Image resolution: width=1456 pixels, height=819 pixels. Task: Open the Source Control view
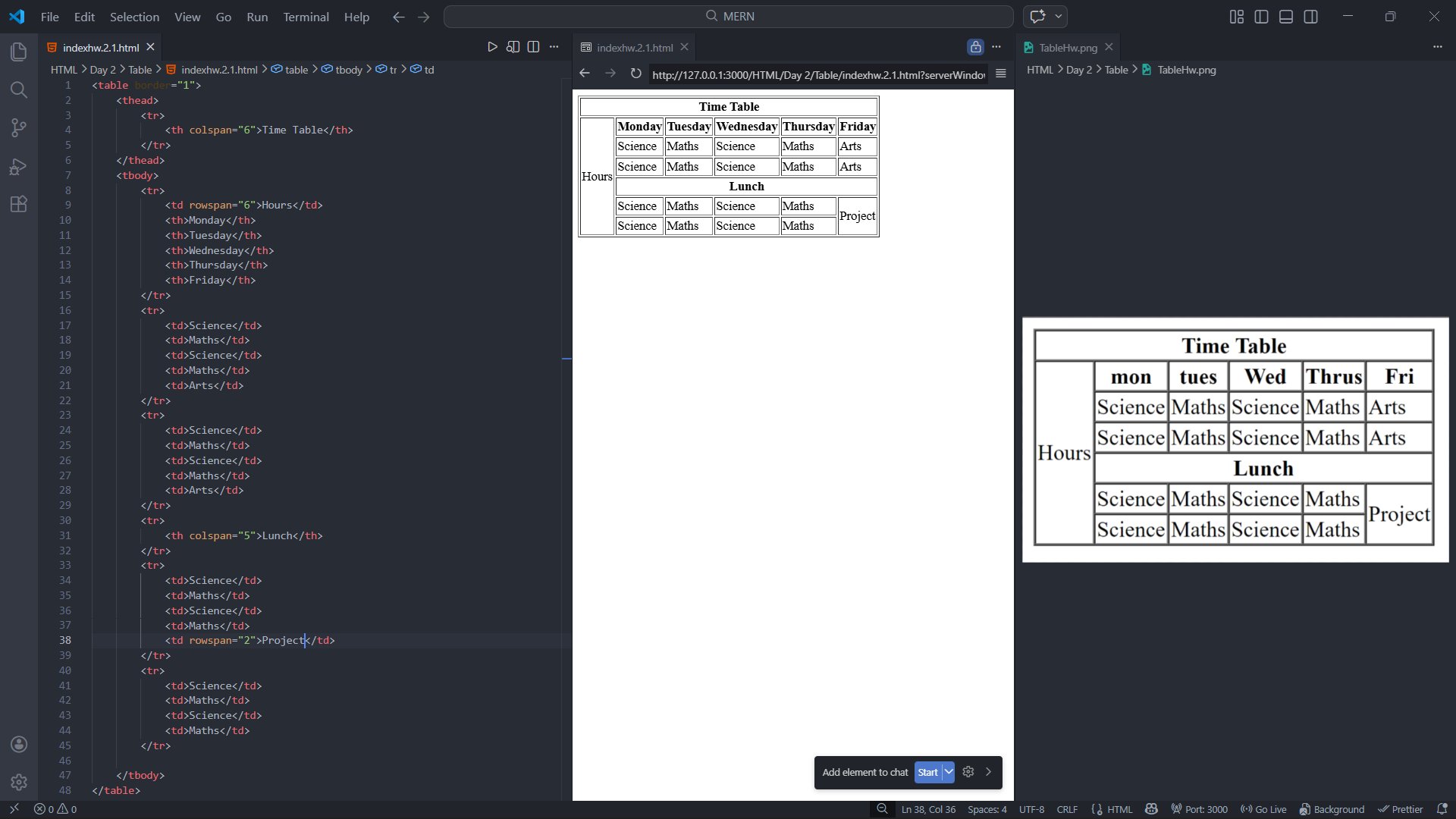tap(19, 127)
